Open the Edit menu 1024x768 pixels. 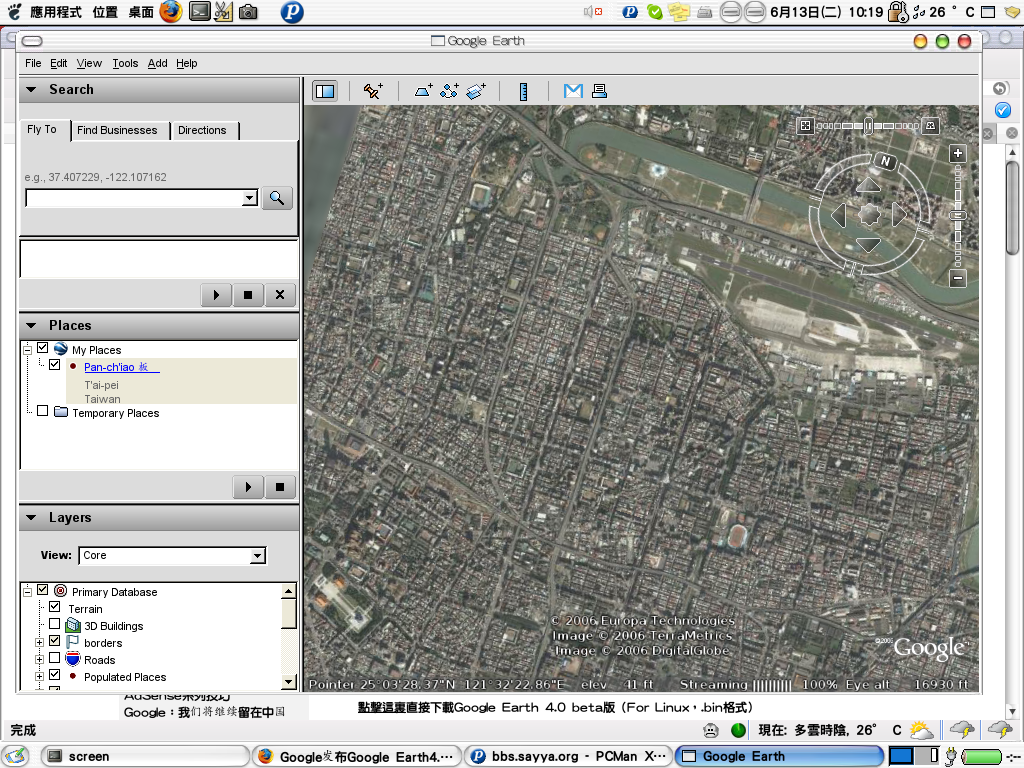pyautogui.click(x=59, y=63)
